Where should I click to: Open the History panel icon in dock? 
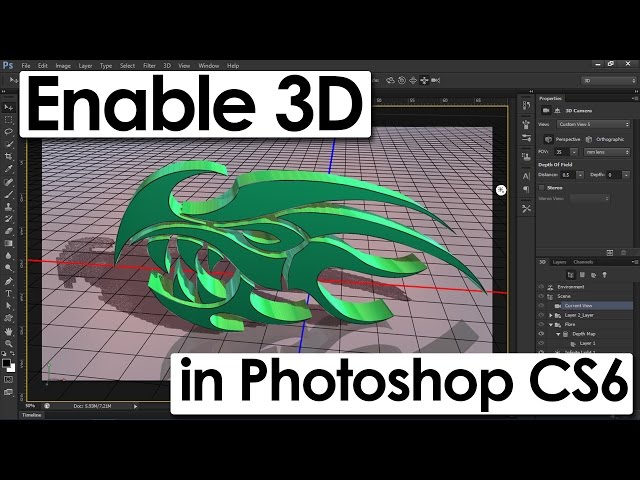526,105
